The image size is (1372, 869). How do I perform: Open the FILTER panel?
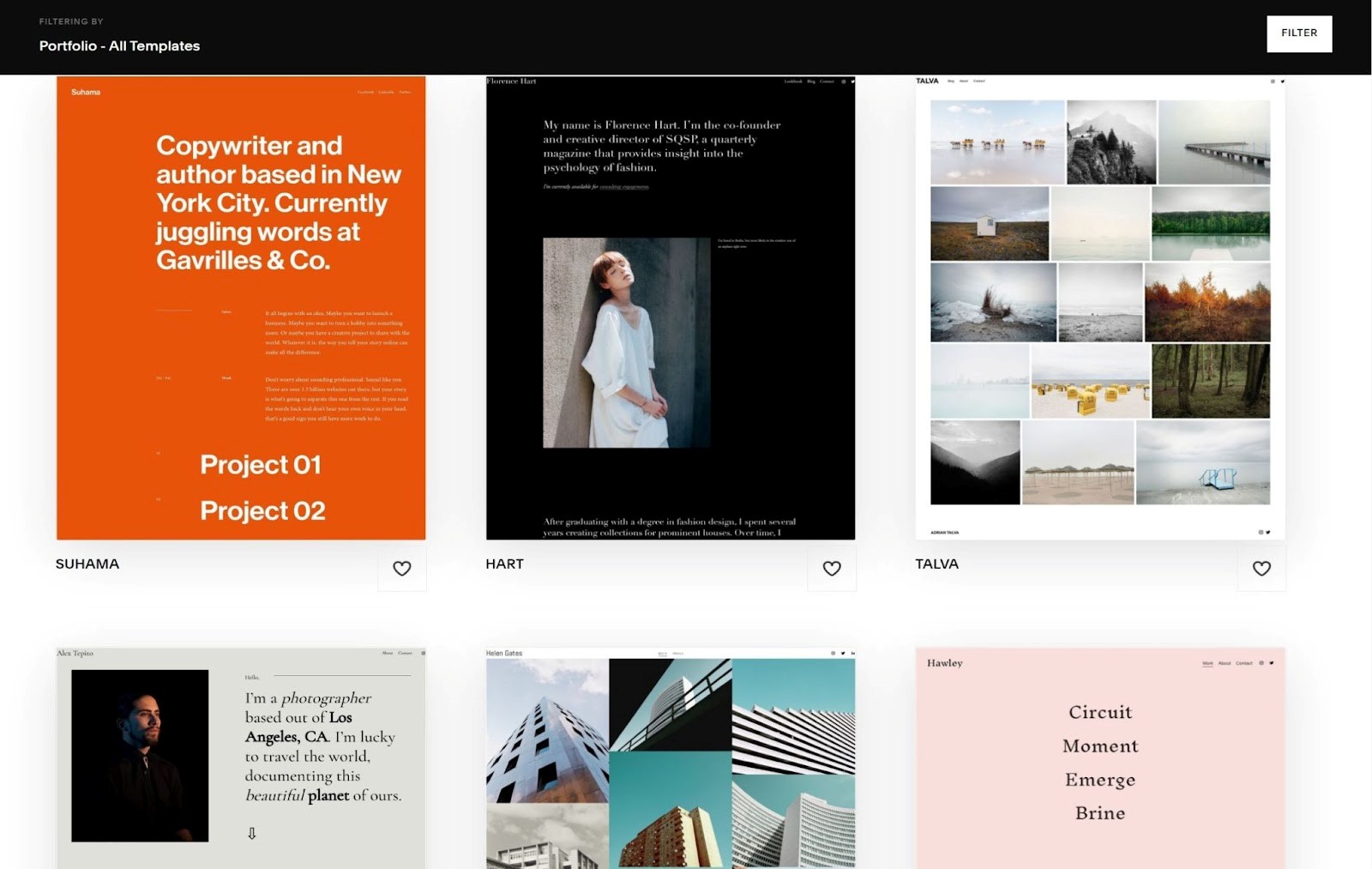pyautogui.click(x=1298, y=33)
